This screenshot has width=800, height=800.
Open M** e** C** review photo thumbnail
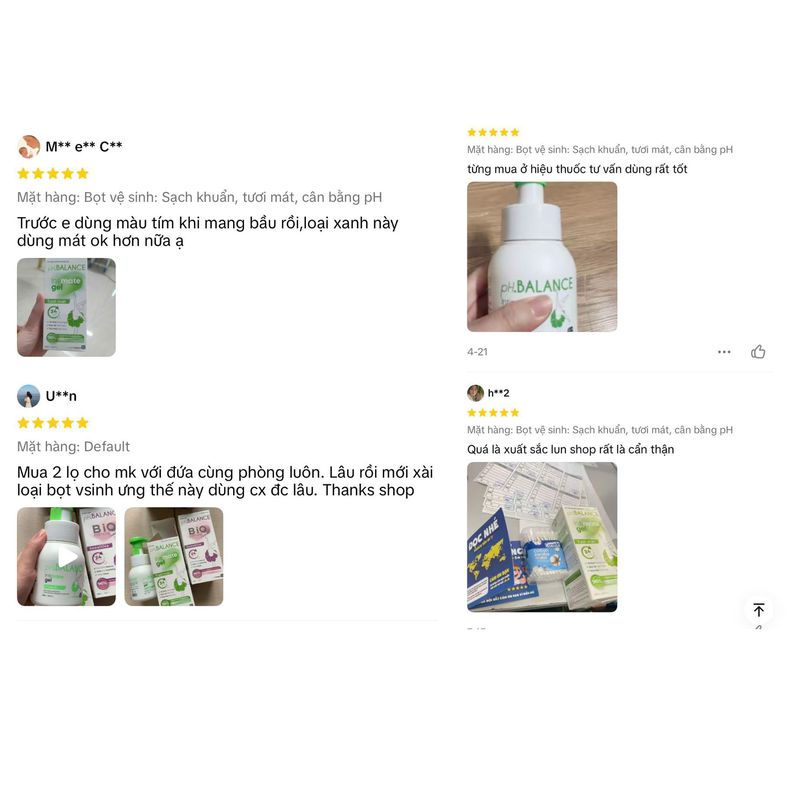[x=66, y=307]
